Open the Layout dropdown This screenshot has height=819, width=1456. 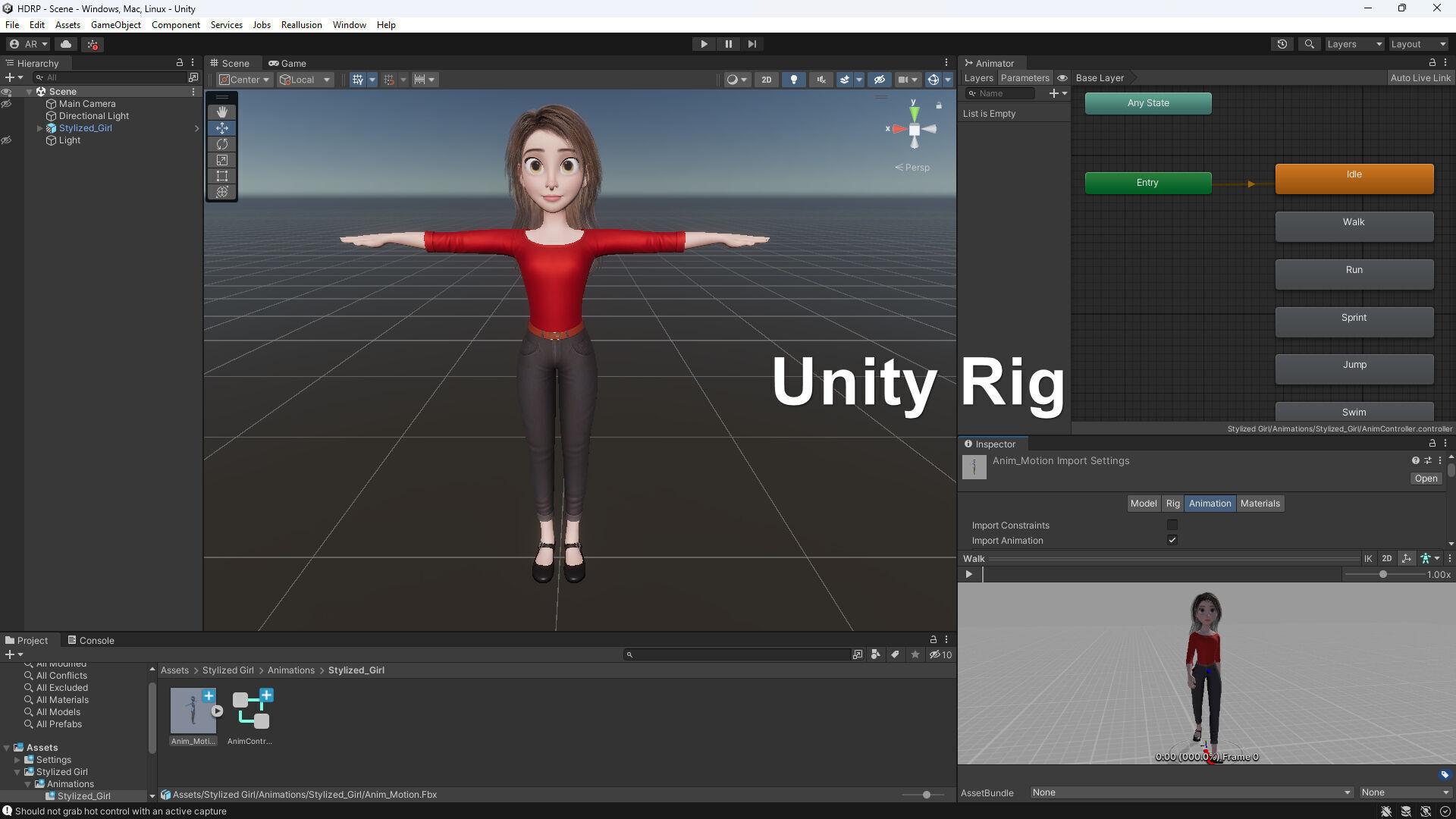(1418, 44)
